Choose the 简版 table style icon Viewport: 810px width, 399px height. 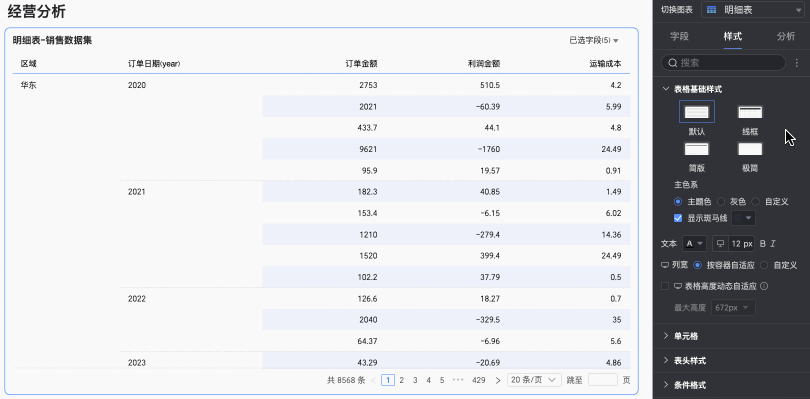tap(697, 149)
